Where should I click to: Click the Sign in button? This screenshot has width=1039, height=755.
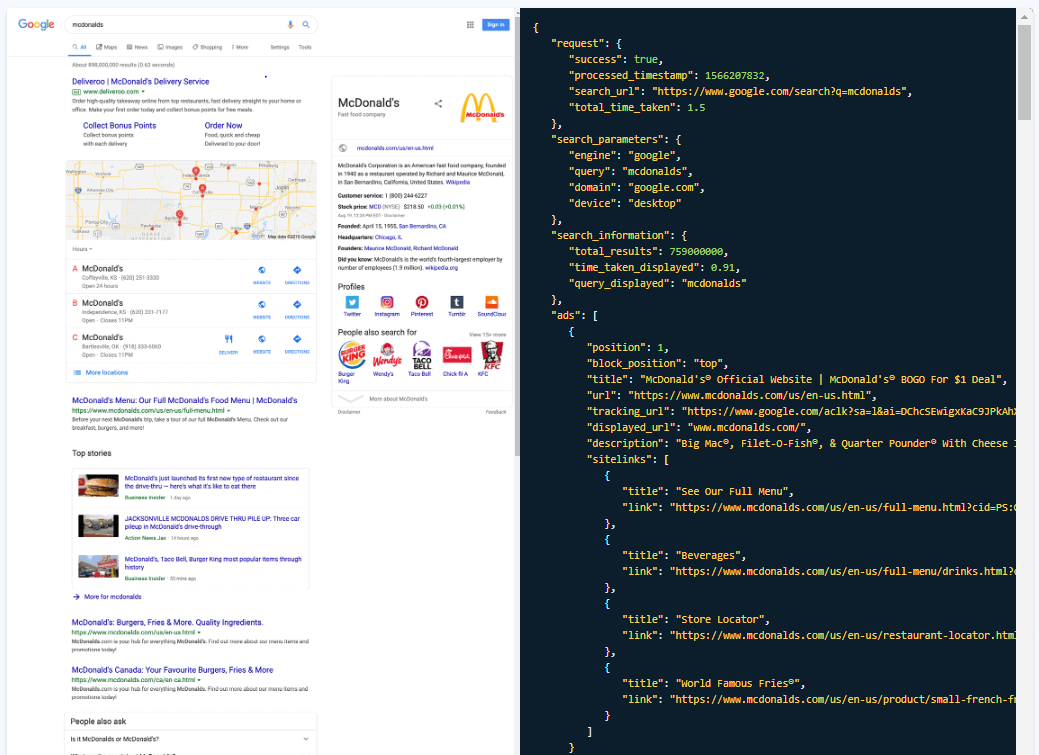click(495, 24)
